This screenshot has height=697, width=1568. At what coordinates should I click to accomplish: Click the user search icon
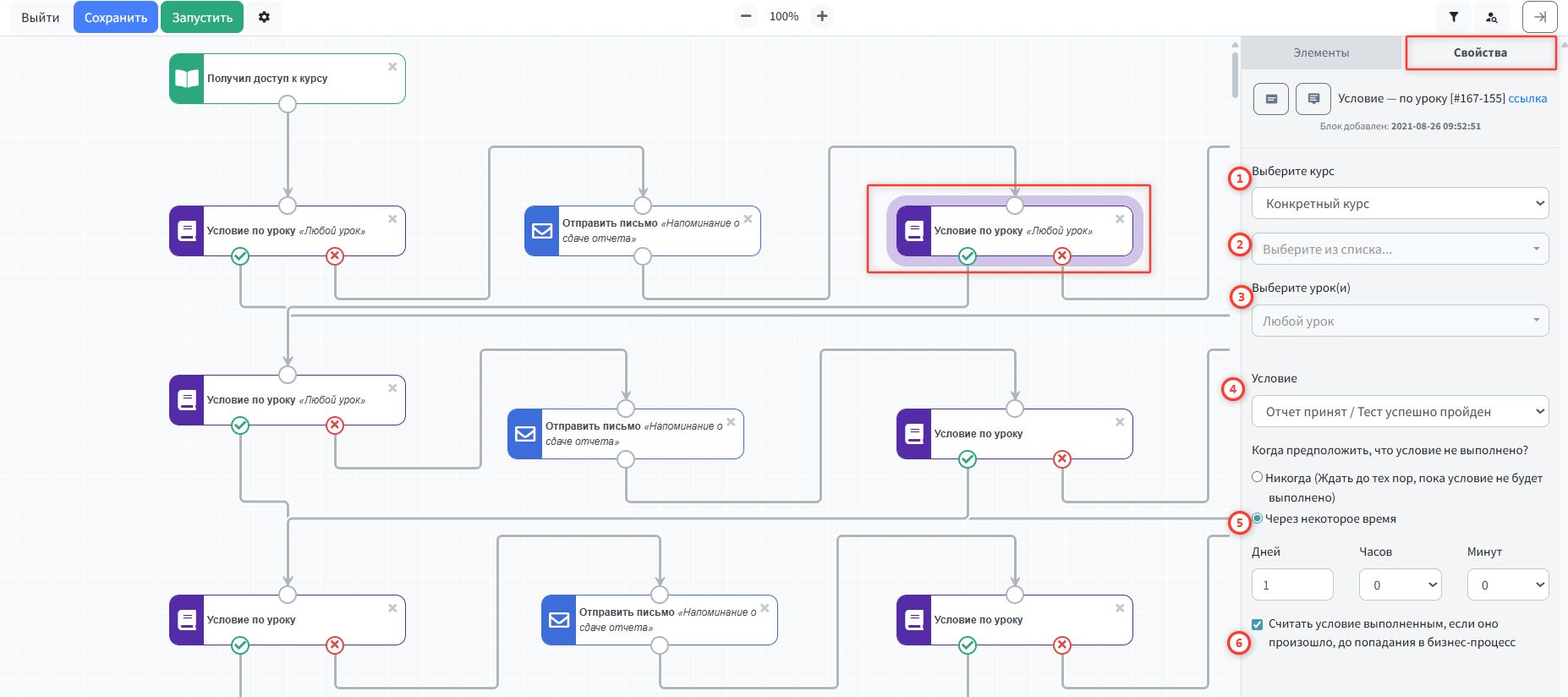[1492, 17]
